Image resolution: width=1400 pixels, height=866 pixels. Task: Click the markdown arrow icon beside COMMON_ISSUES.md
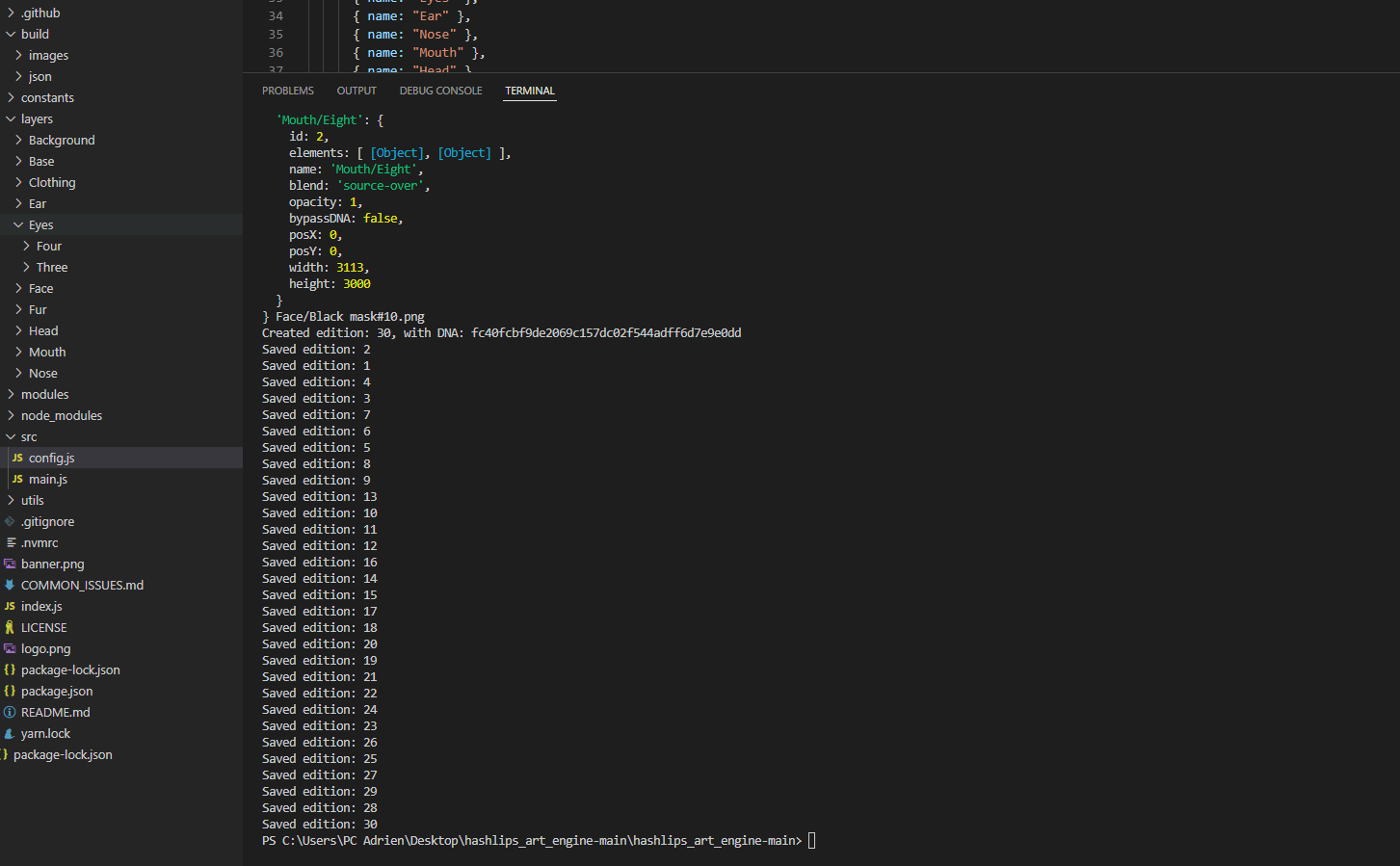(10, 585)
